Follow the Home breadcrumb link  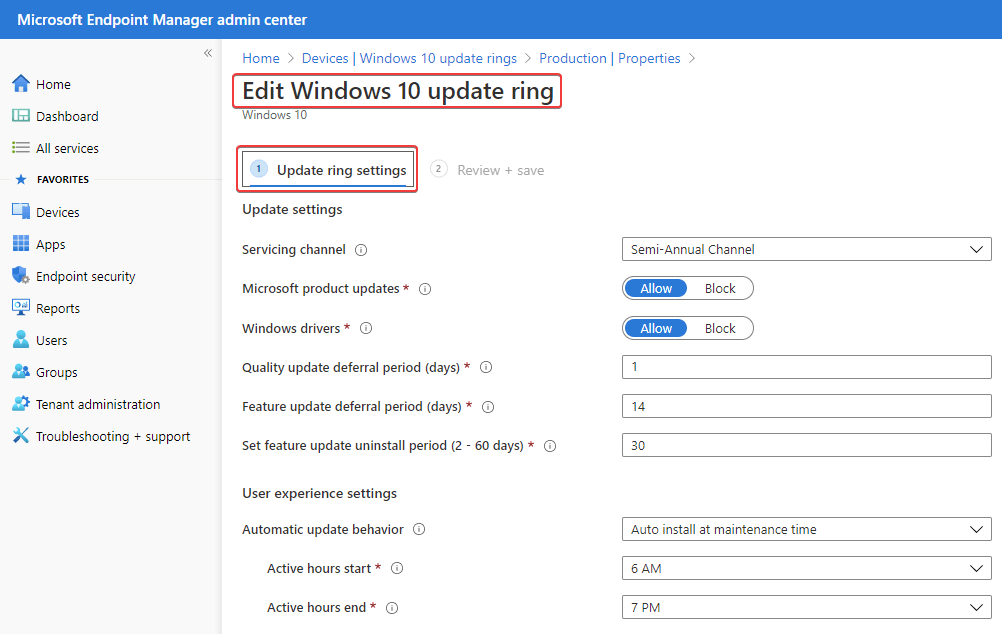point(261,58)
